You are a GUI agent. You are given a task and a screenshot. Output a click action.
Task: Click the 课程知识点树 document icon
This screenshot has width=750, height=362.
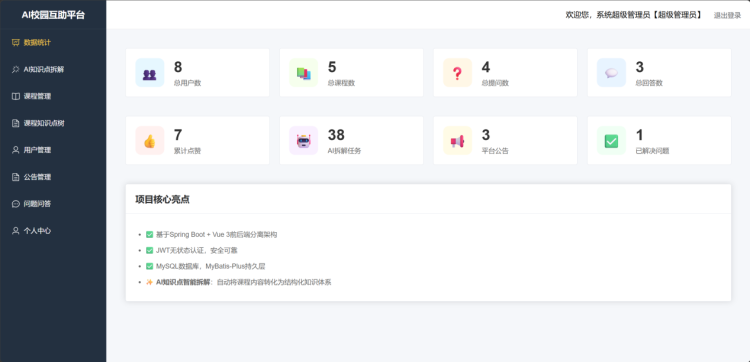[x=15, y=123]
